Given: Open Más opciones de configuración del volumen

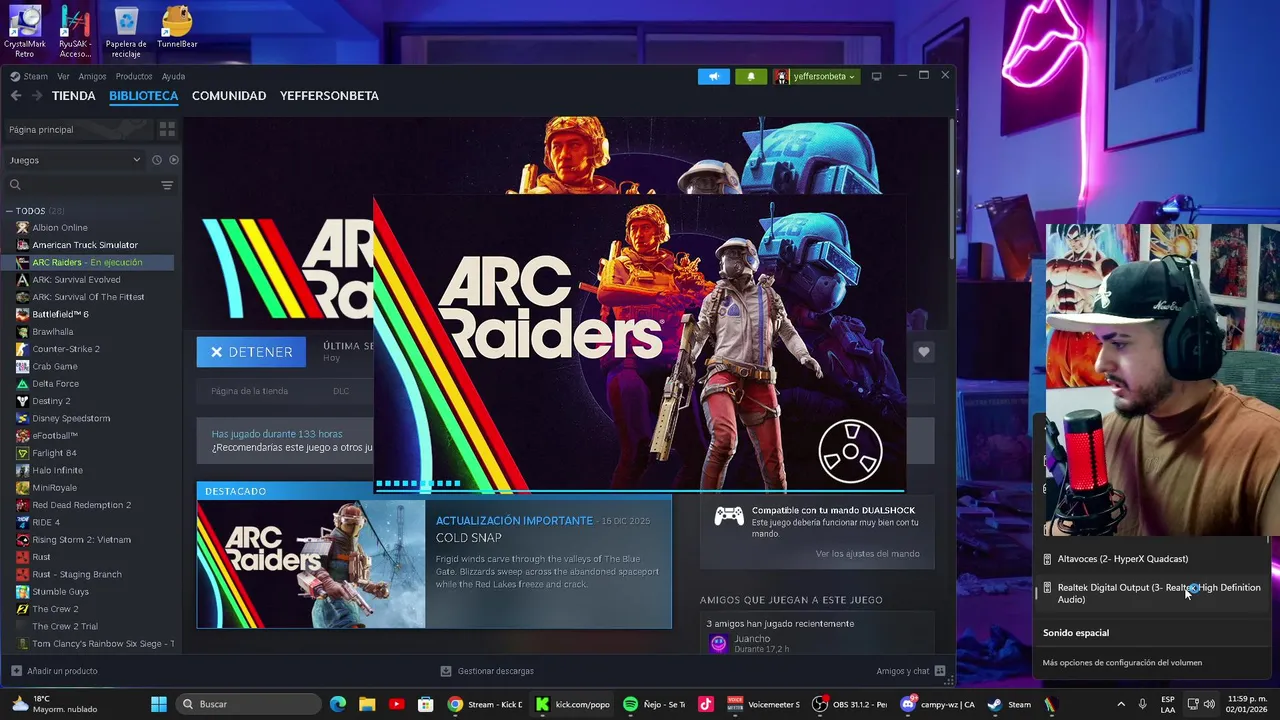Looking at the screenshot, I should (1122, 662).
